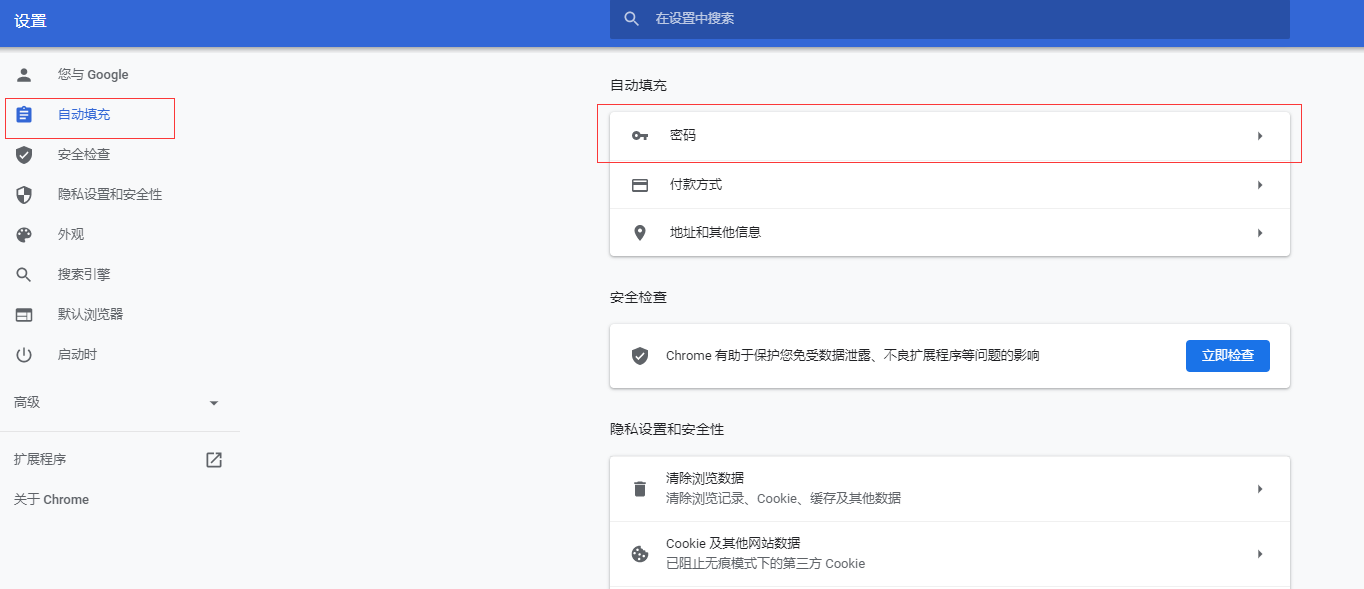Click the shield icon beside 安全检查
This screenshot has height=589, width=1364.
click(x=23, y=154)
